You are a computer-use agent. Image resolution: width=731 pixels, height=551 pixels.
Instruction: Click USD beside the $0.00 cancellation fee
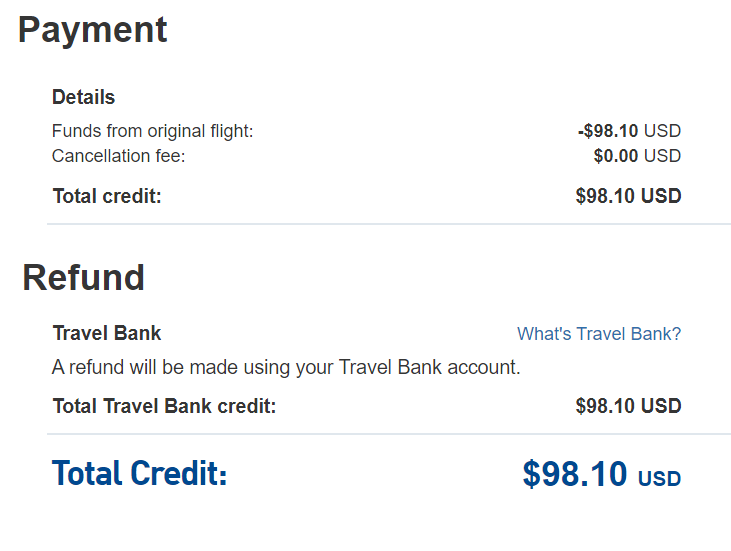(662, 156)
